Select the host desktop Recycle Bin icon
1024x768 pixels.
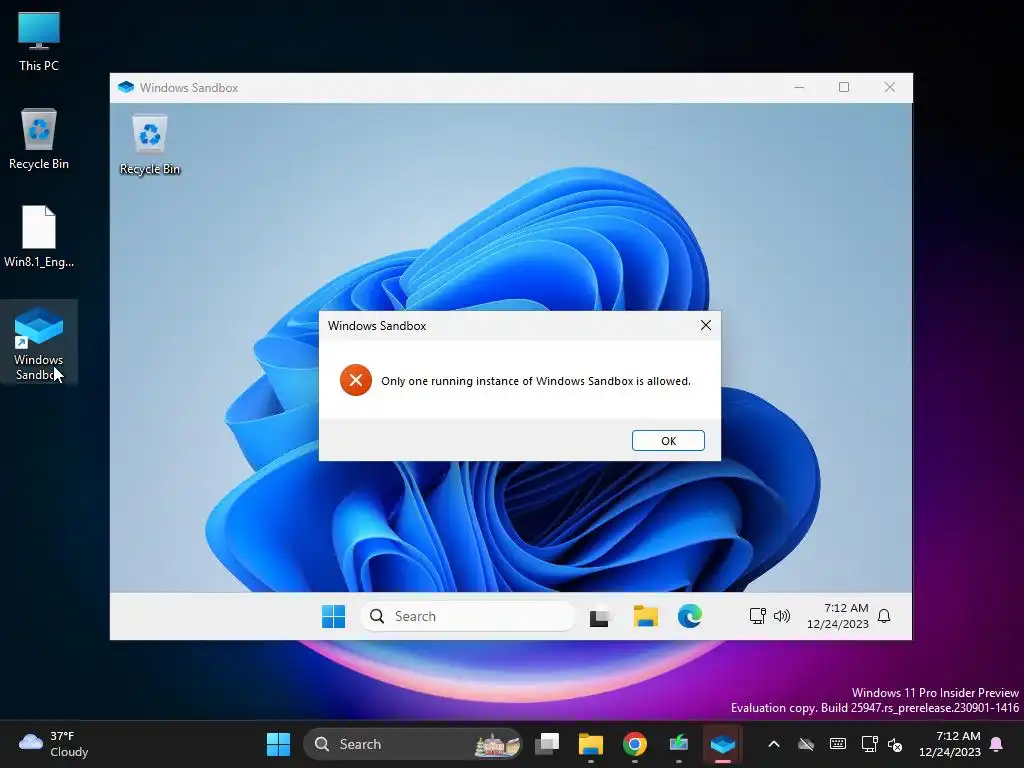click(39, 139)
